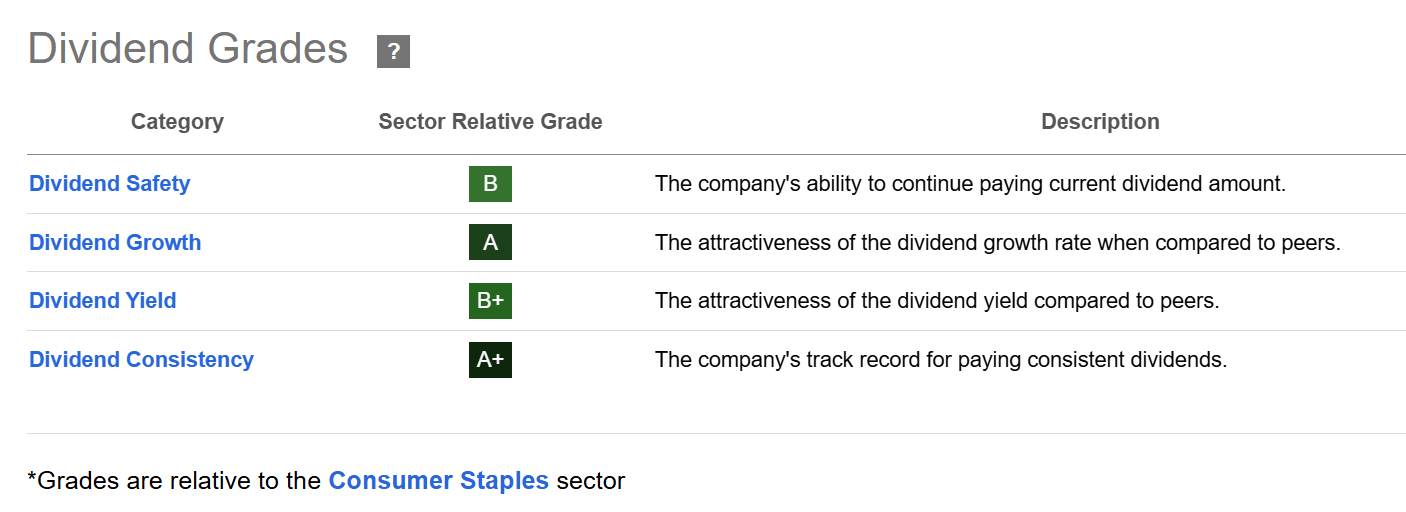Click the track record description text
The width and height of the screenshot is (1406, 512).
940,360
